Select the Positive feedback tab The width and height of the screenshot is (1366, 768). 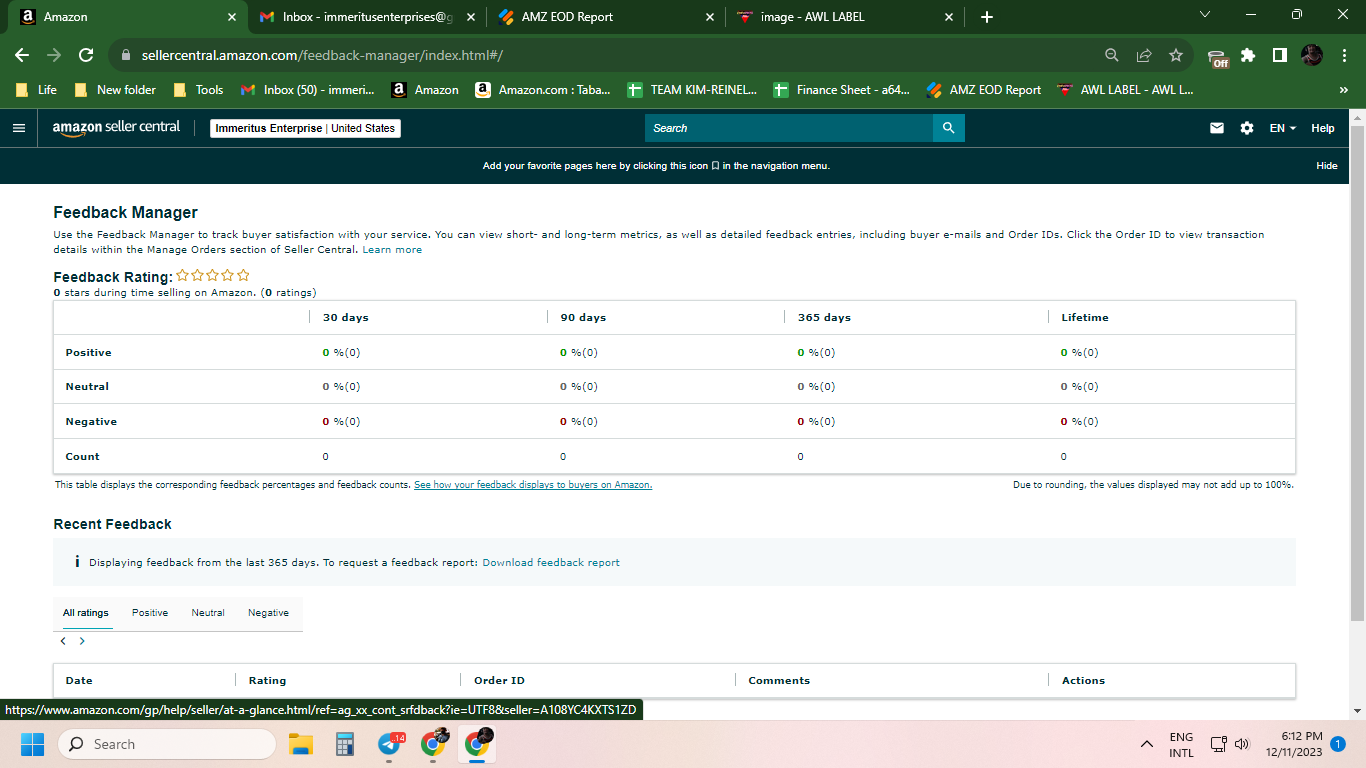coord(150,613)
